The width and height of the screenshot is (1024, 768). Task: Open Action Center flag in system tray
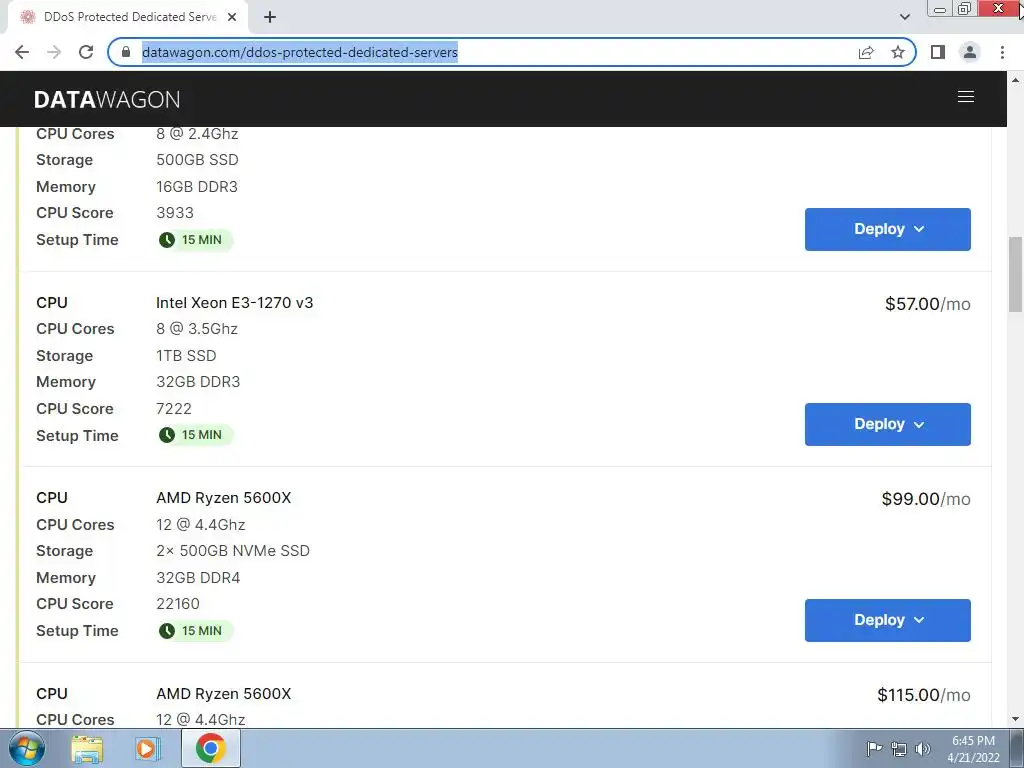(x=874, y=748)
